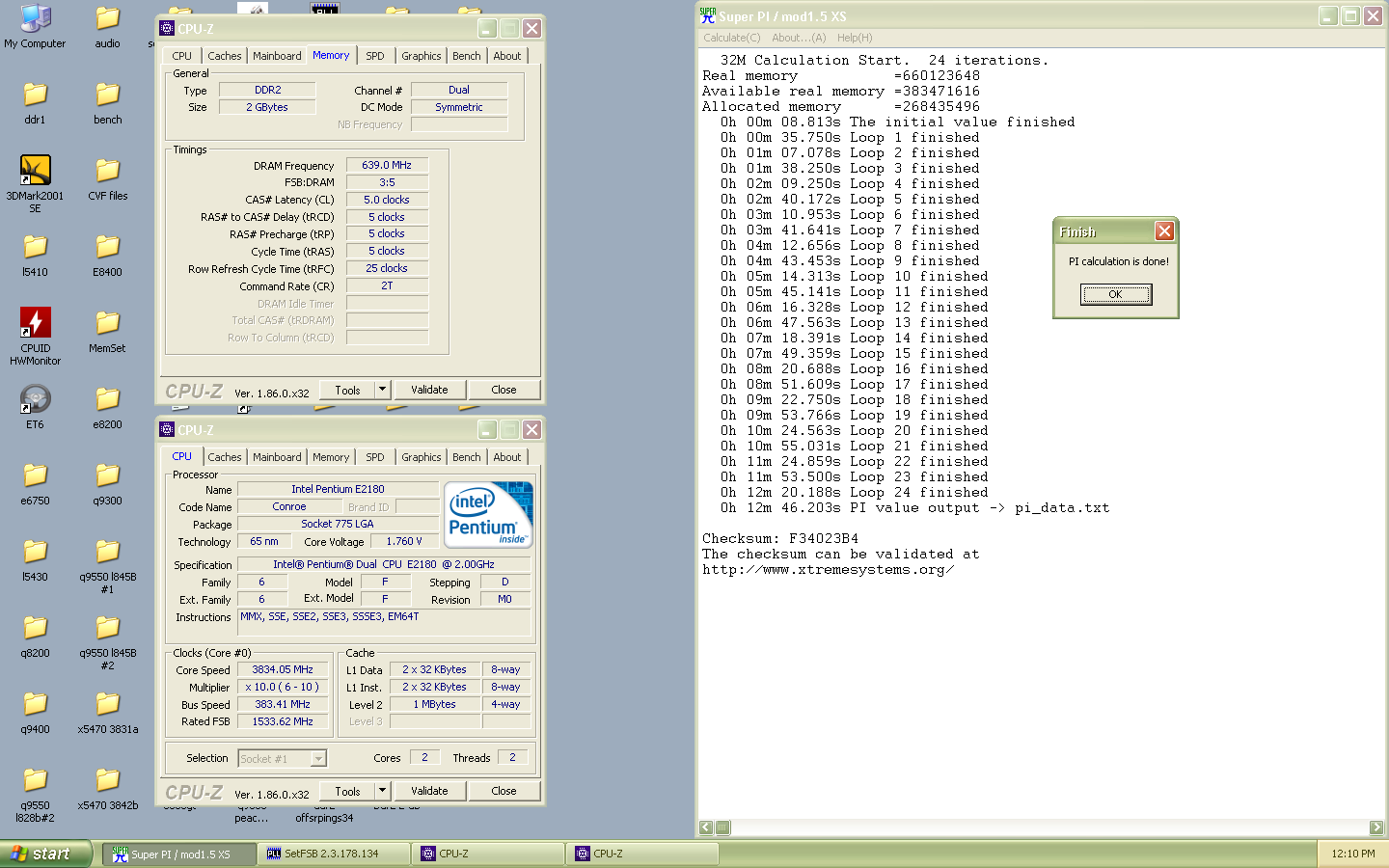Click the Intel Pentium E2180 name field
1389x868 pixels.
tap(338, 489)
